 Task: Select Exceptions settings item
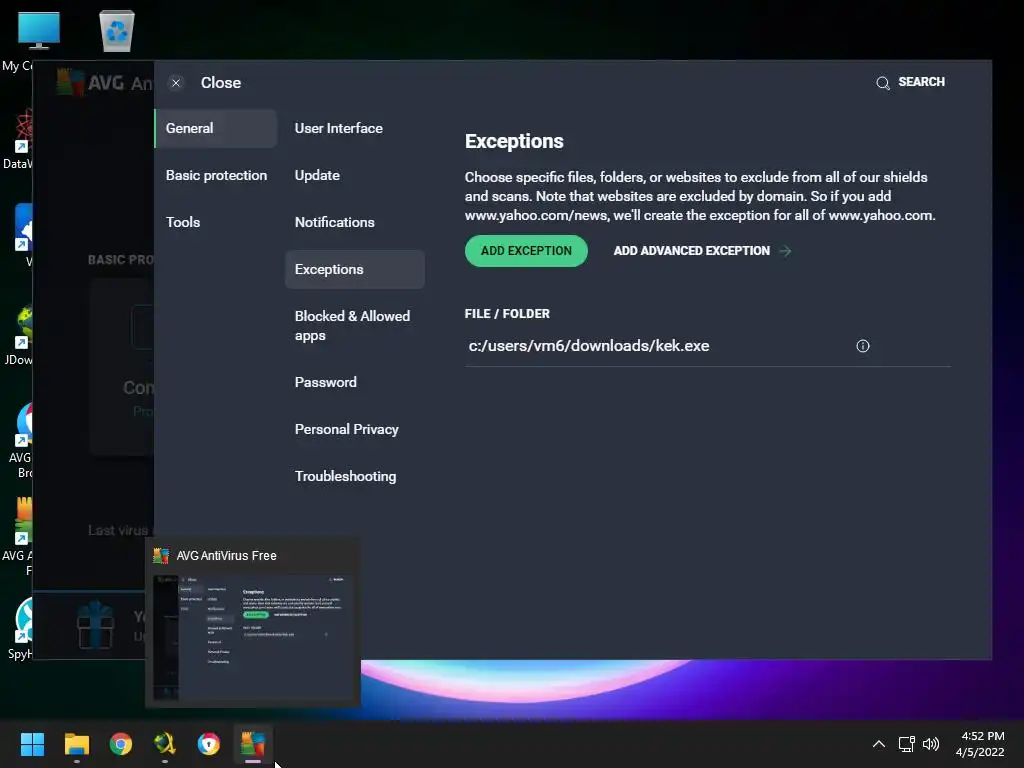click(355, 270)
